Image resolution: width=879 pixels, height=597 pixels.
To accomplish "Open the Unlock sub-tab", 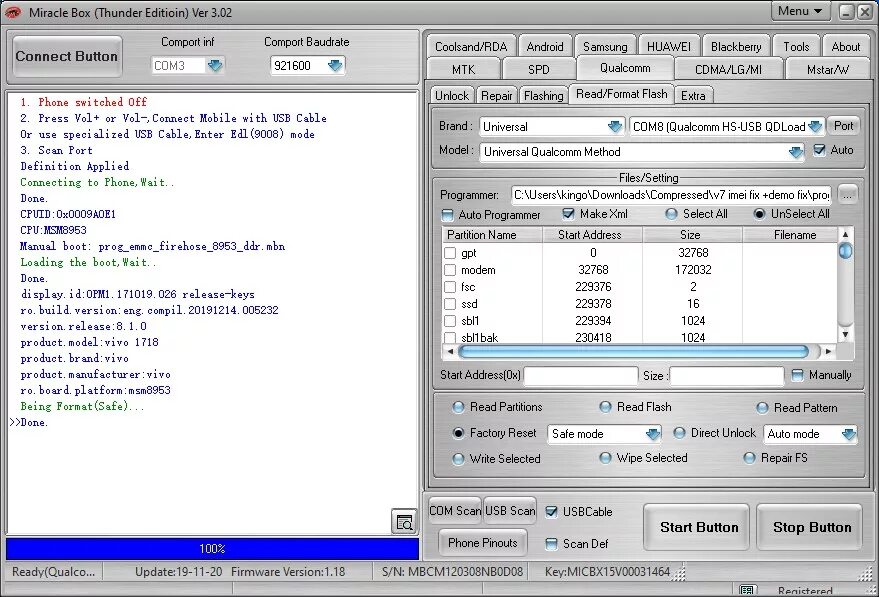I will (452, 96).
